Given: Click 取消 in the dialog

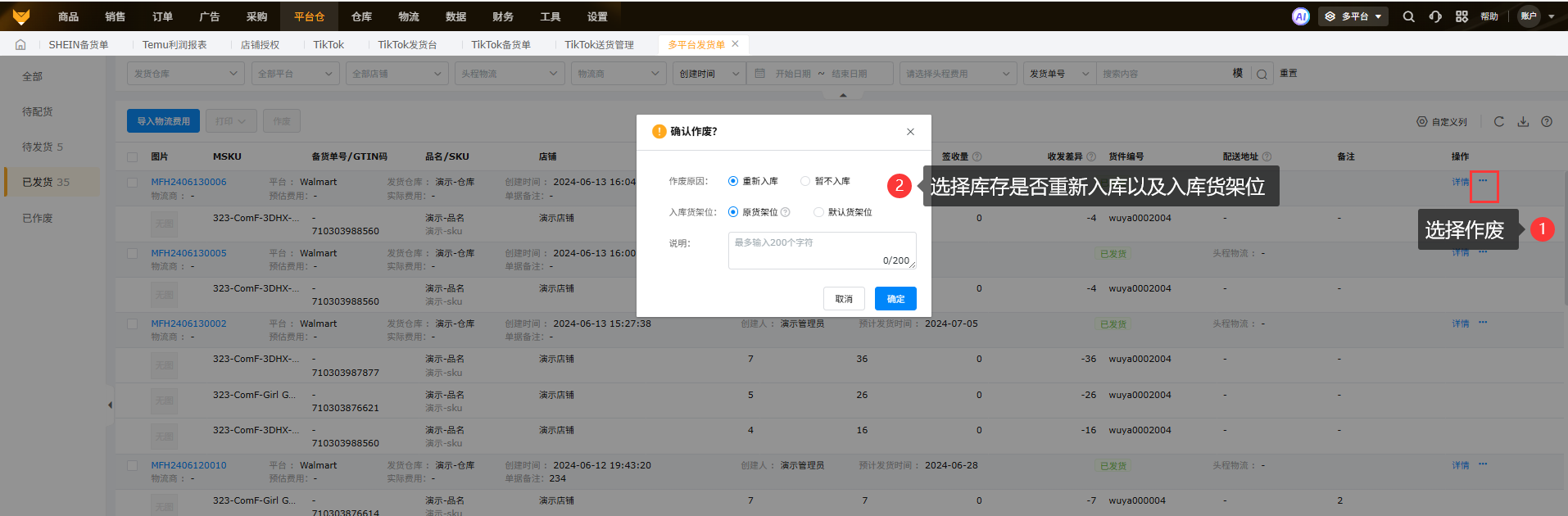Looking at the screenshot, I should coord(844,299).
